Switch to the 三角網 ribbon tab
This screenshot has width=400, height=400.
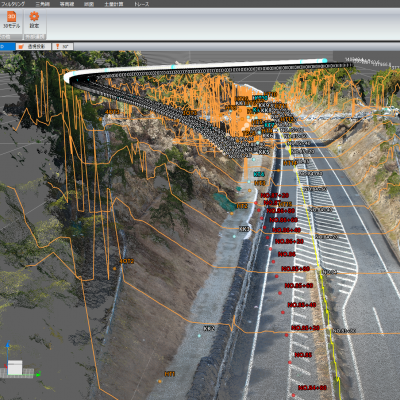[x=43, y=4]
